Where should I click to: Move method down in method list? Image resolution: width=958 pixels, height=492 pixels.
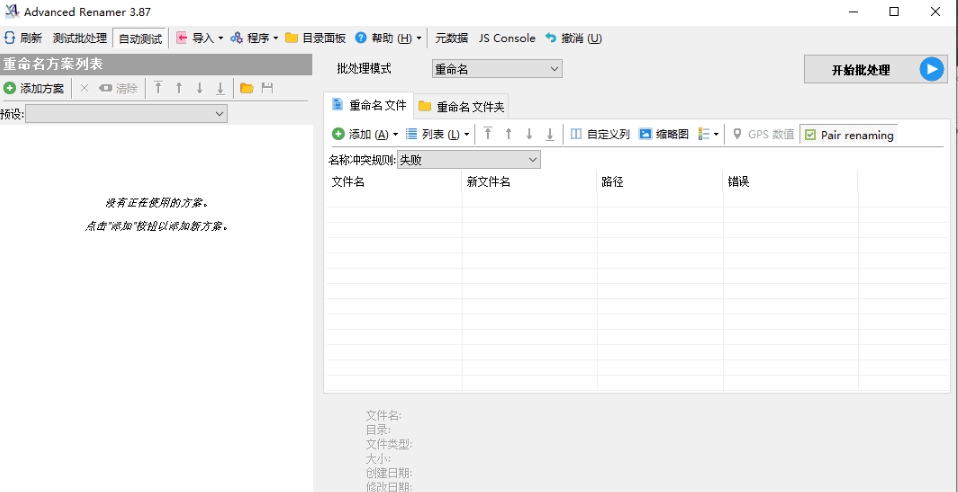click(200, 88)
